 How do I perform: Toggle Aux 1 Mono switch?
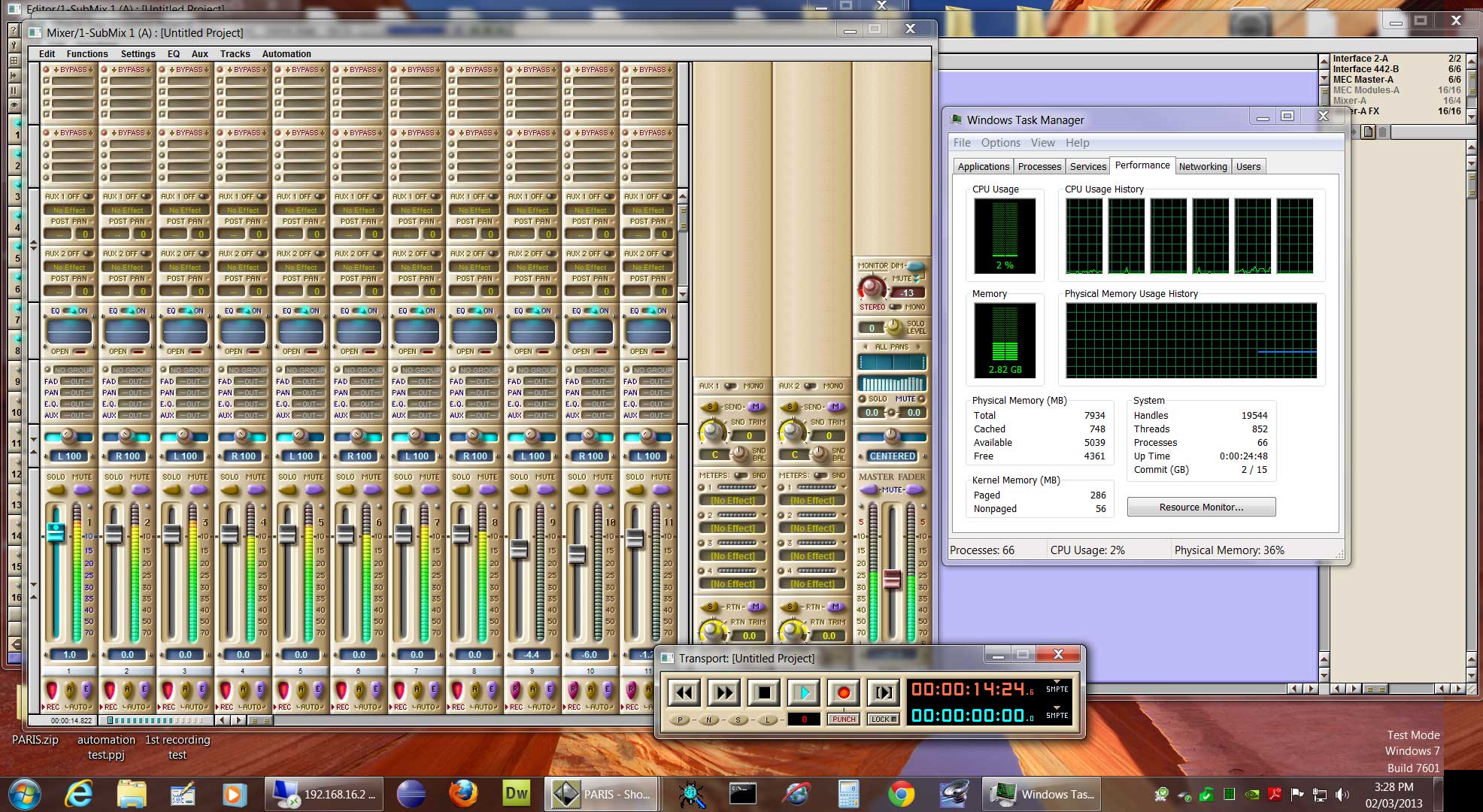tap(730, 386)
